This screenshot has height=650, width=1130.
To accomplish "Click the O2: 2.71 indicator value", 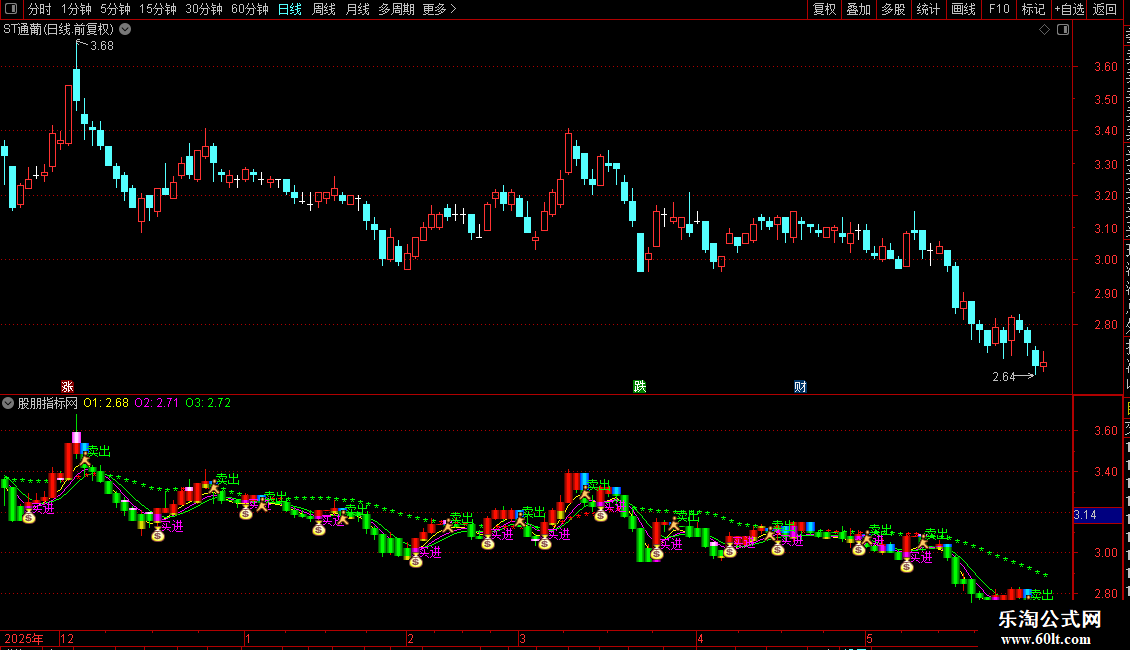I will click(x=156, y=404).
